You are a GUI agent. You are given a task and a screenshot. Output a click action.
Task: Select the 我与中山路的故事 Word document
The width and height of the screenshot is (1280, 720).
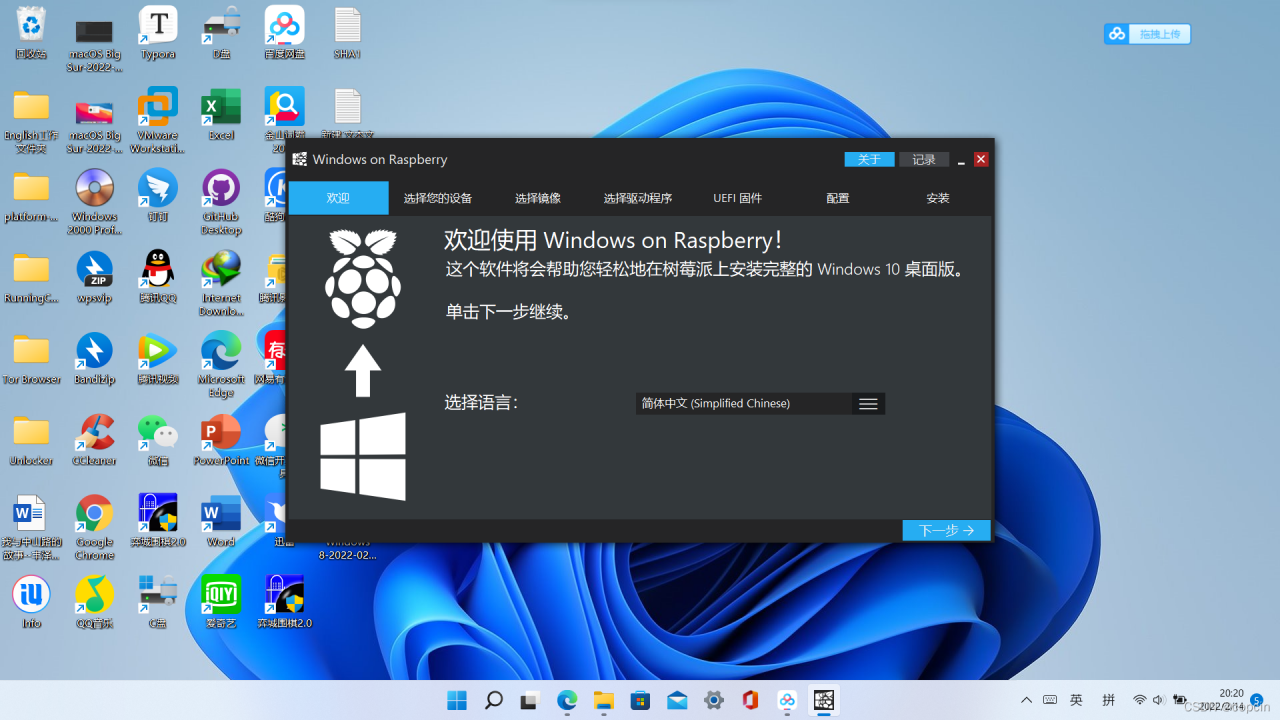[31, 527]
